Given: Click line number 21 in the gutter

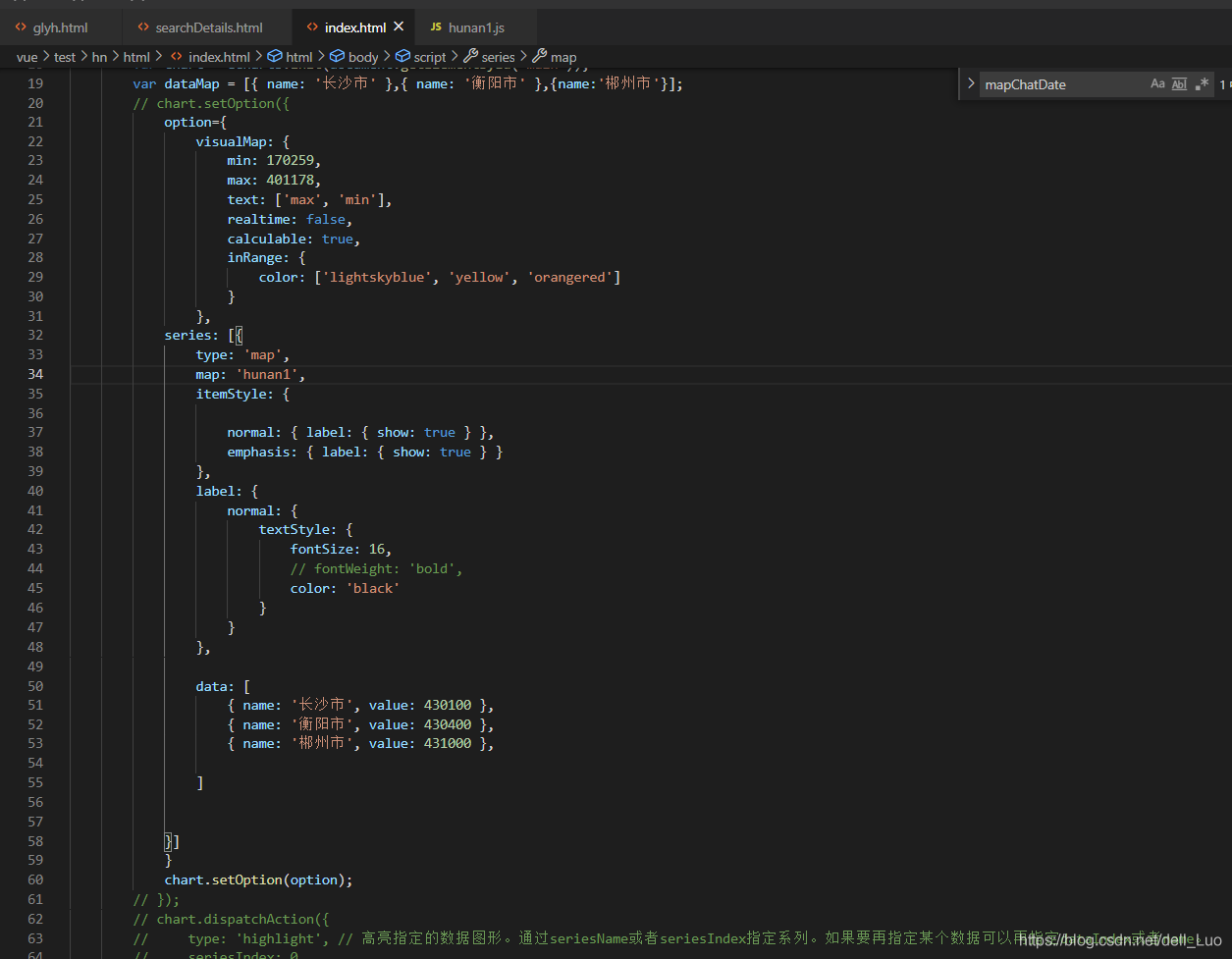Looking at the screenshot, I should click(x=35, y=122).
